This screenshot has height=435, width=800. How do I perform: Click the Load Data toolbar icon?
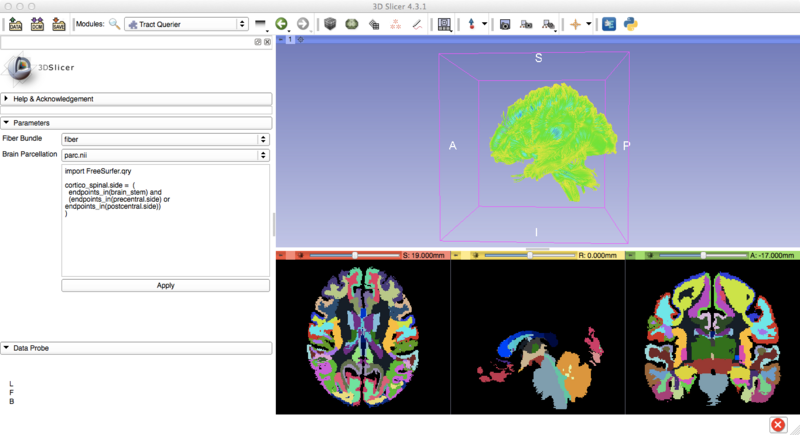click(16, 23)
